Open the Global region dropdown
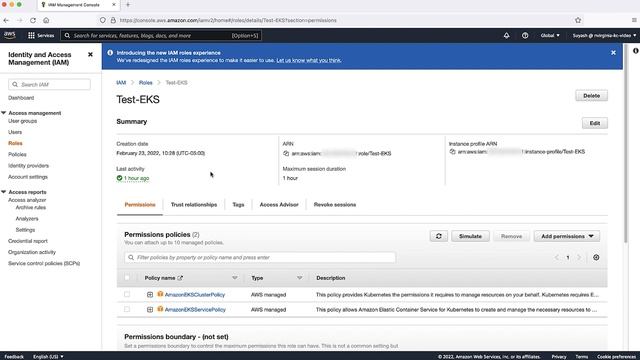640x360 pixels. coord(550,36)
